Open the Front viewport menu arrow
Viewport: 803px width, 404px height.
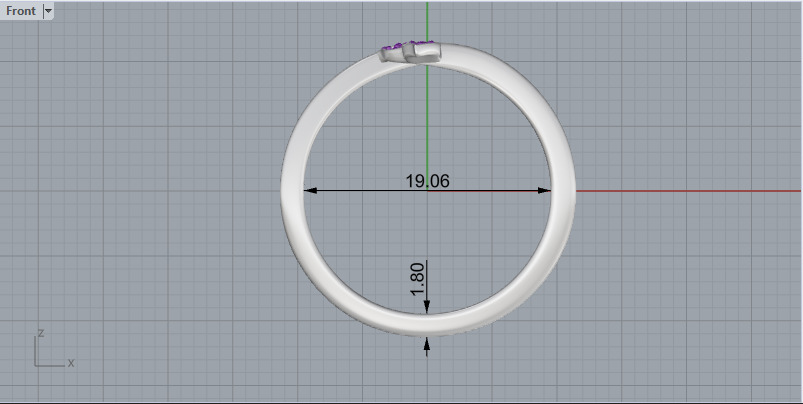tap(48, 11)
